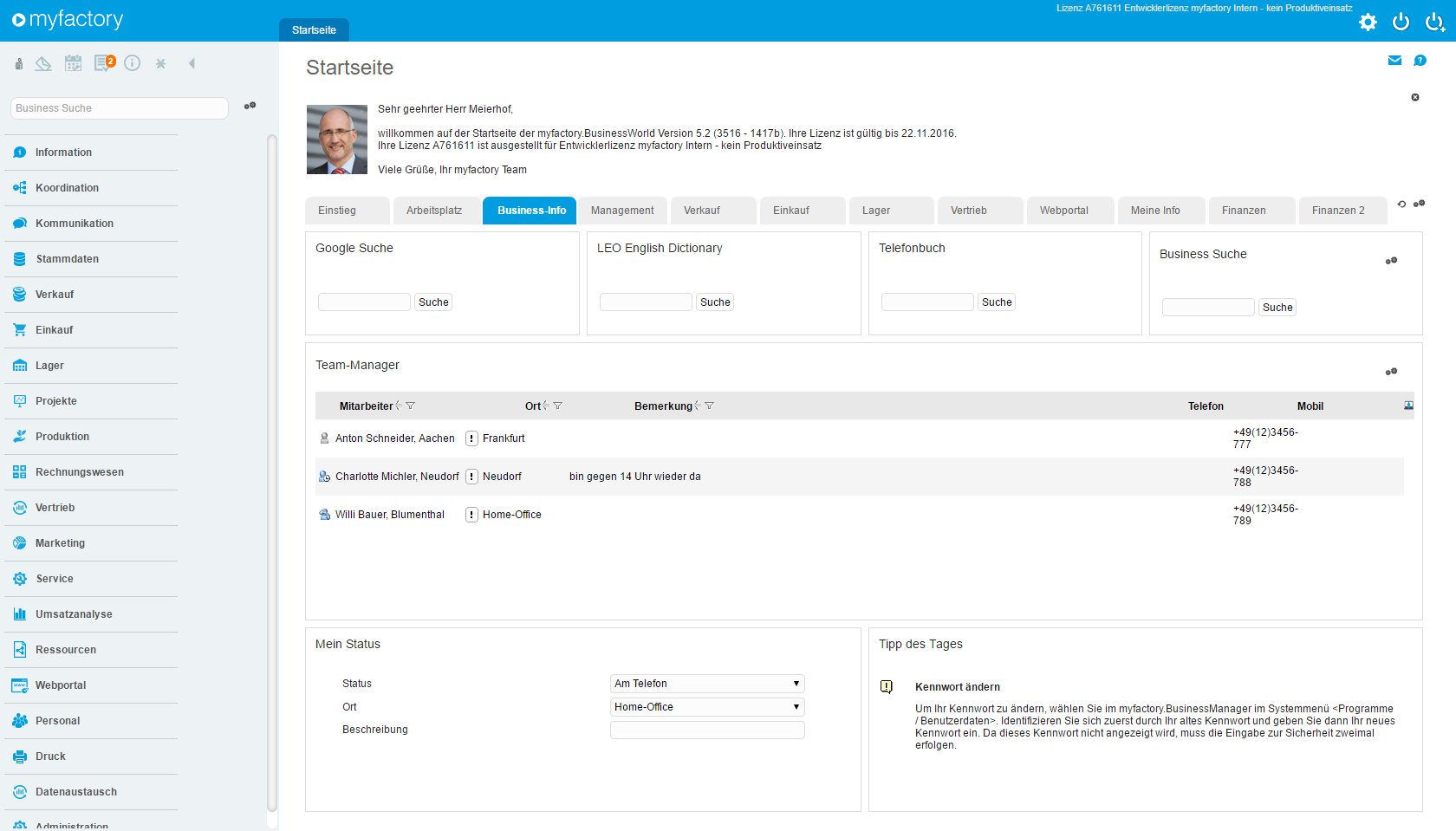Open the Ort dropdown showing Home-Office

(x=707, y=707)
